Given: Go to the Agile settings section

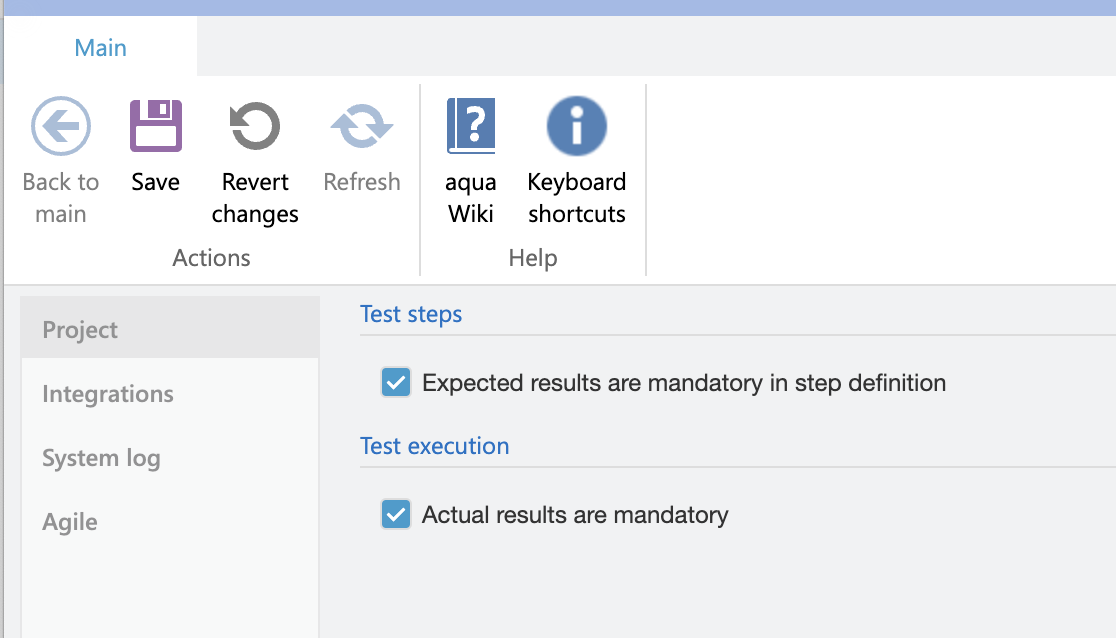Looking at the screenshot, I should click(x=70, y=522).
